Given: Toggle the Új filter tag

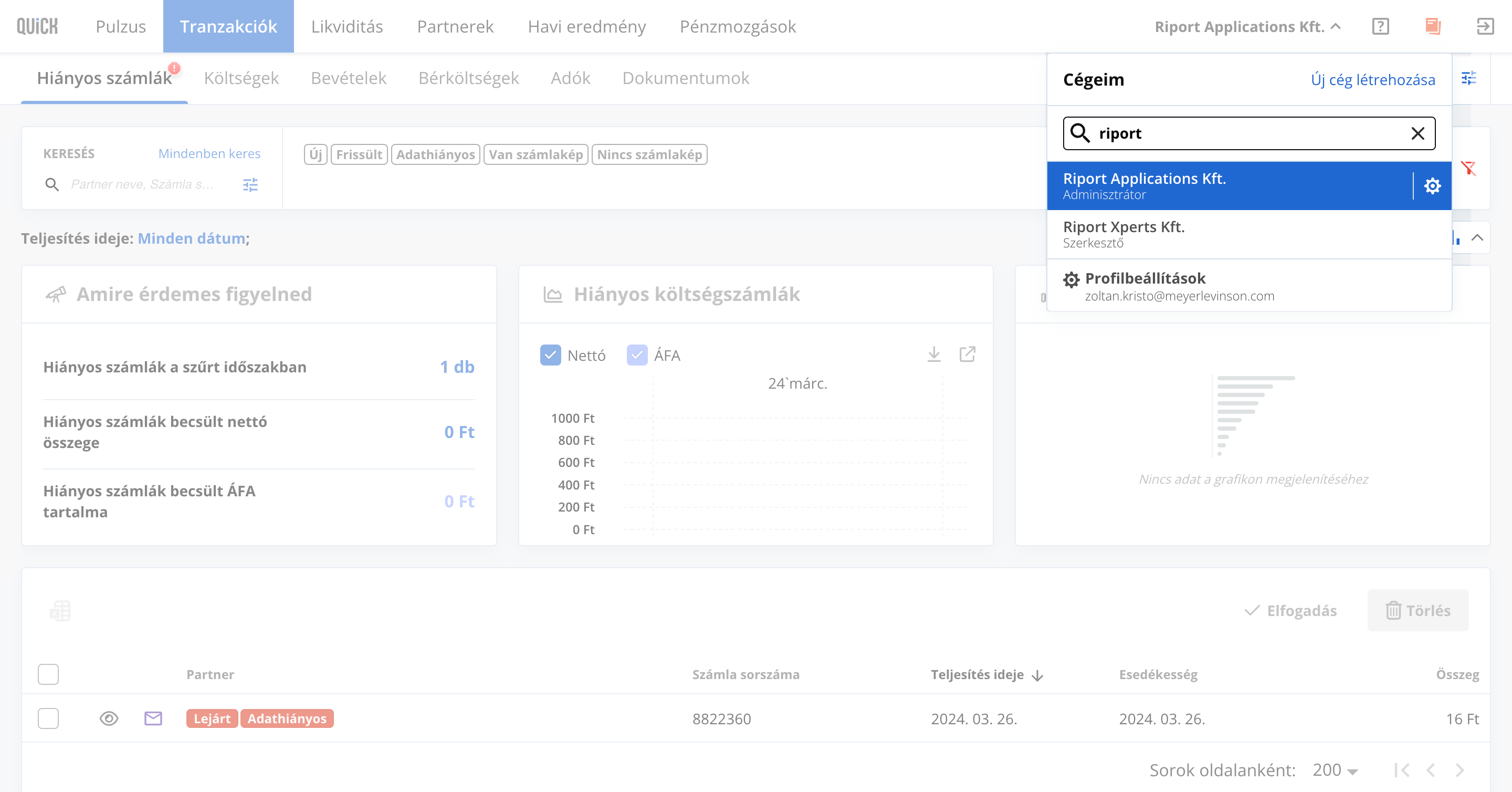Looking at the screenshot, I should [x=316, y=154].
